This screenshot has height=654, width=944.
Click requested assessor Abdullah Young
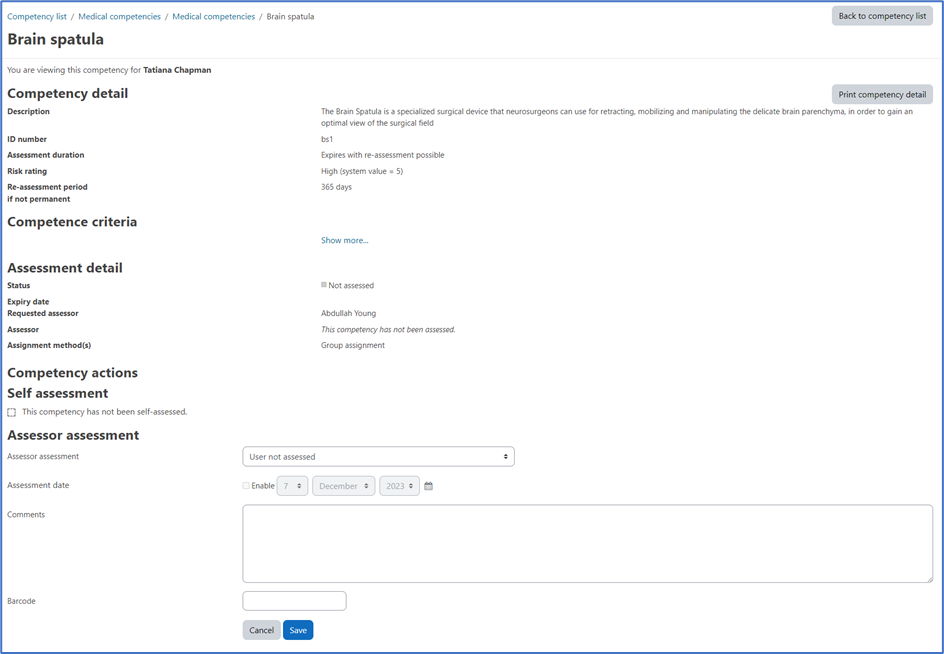tap(349, 313)
